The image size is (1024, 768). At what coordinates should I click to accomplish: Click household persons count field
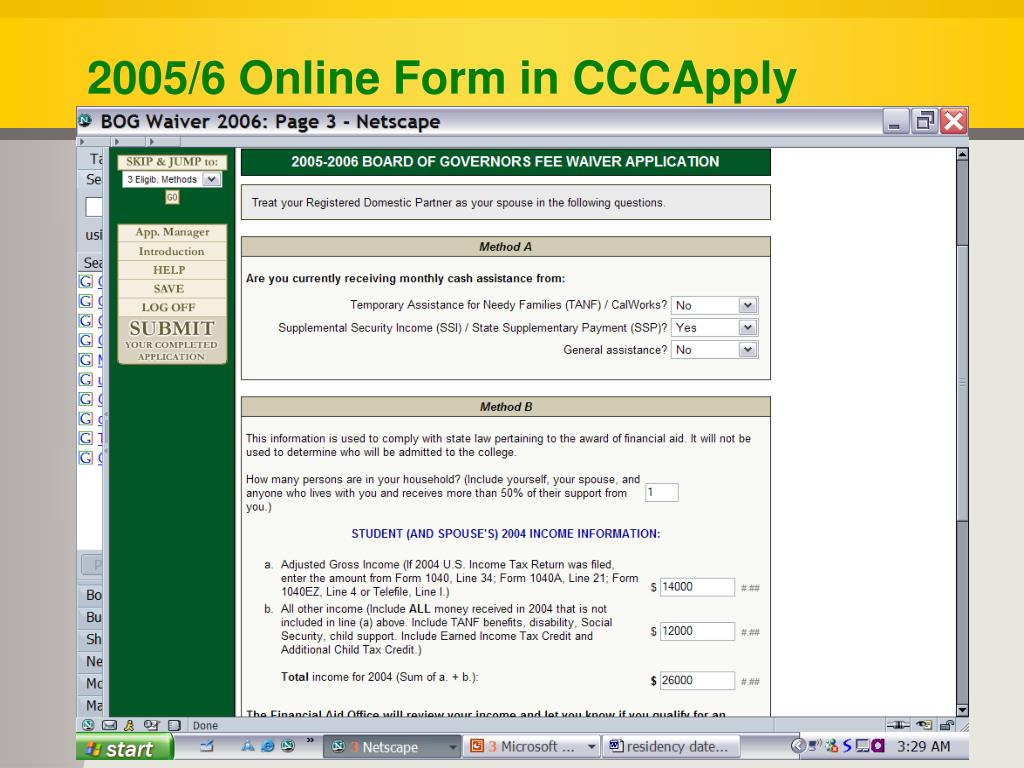coord(662,492)
